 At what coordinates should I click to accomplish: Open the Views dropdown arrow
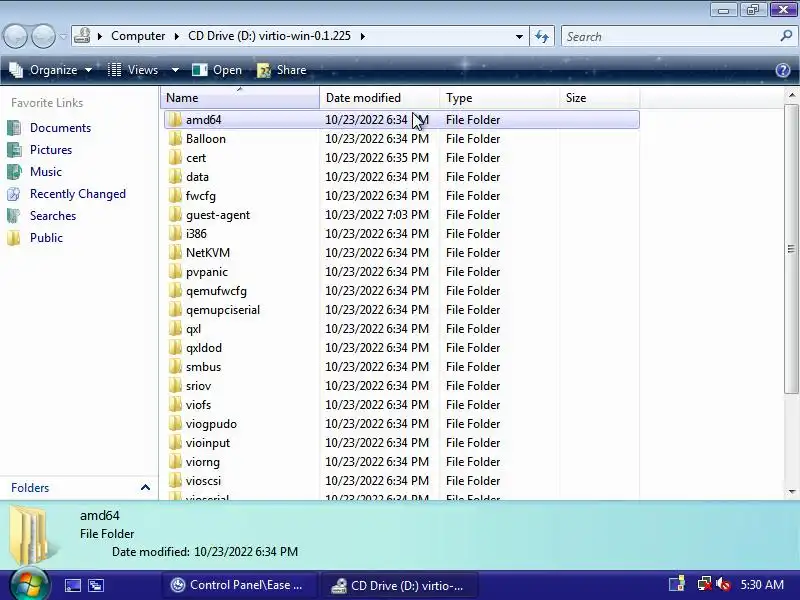[175, 70]
